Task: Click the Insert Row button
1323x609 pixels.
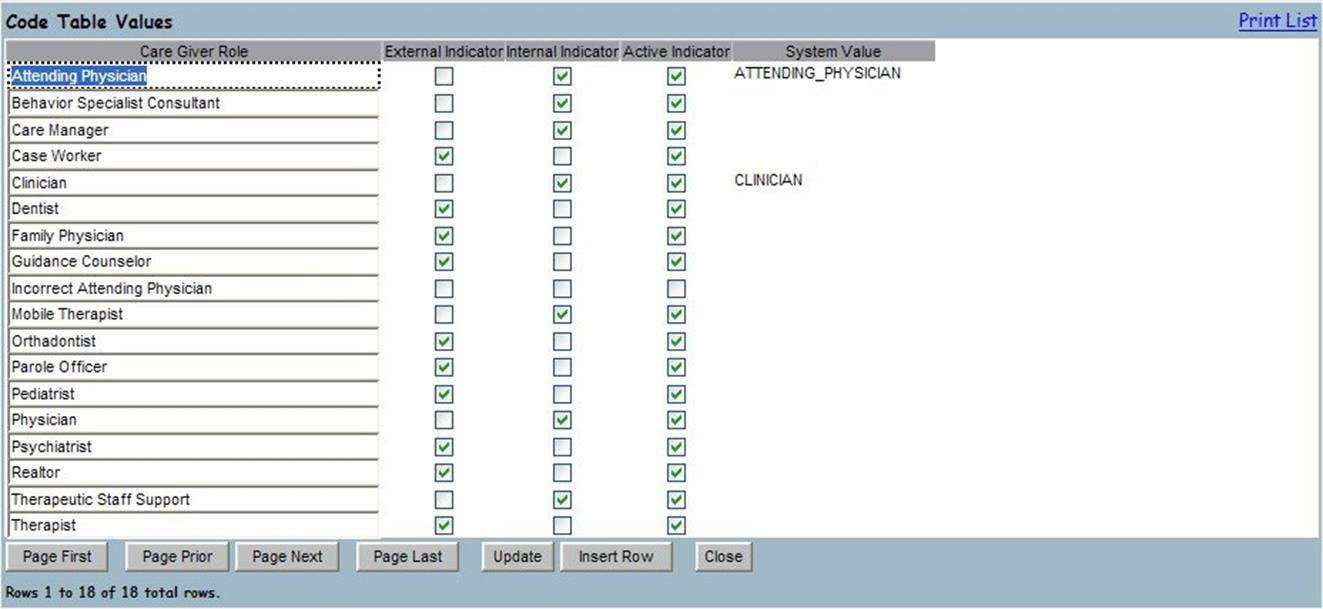Action: [x=617, y=556]
